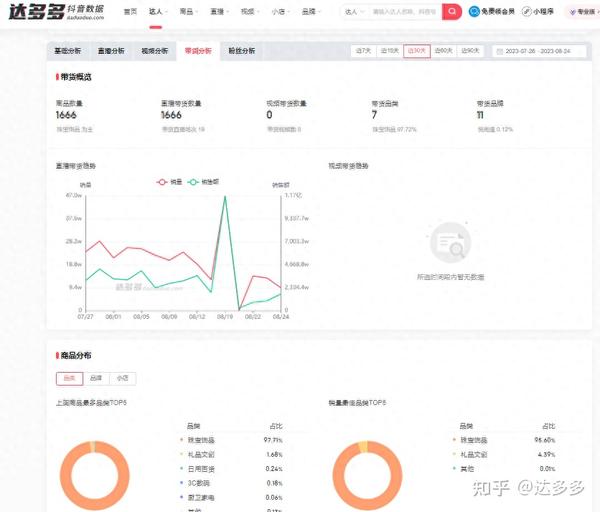Open the 商品 navigation dropdown

click(x=188, y=11)
